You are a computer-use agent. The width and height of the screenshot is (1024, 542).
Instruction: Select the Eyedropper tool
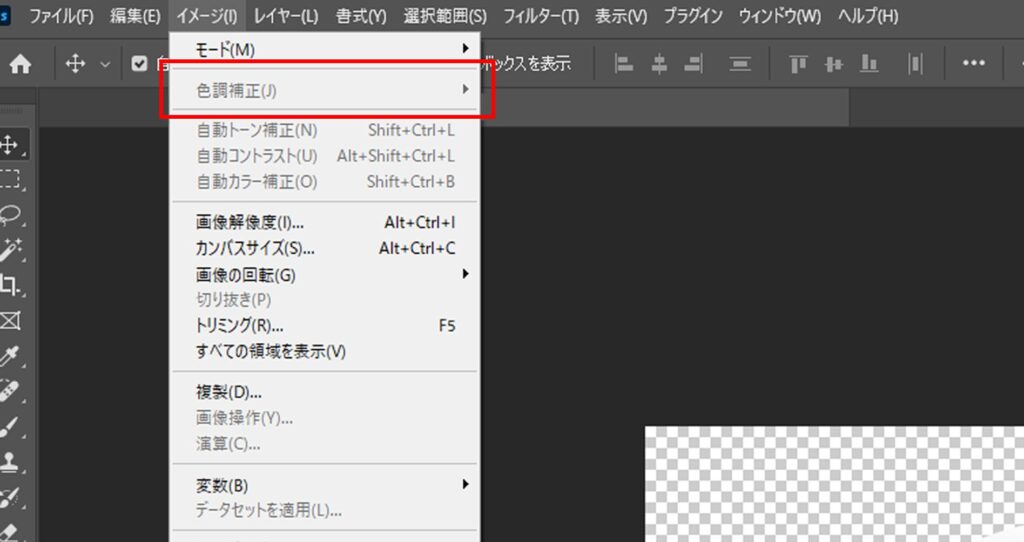[x=10, y=357]
